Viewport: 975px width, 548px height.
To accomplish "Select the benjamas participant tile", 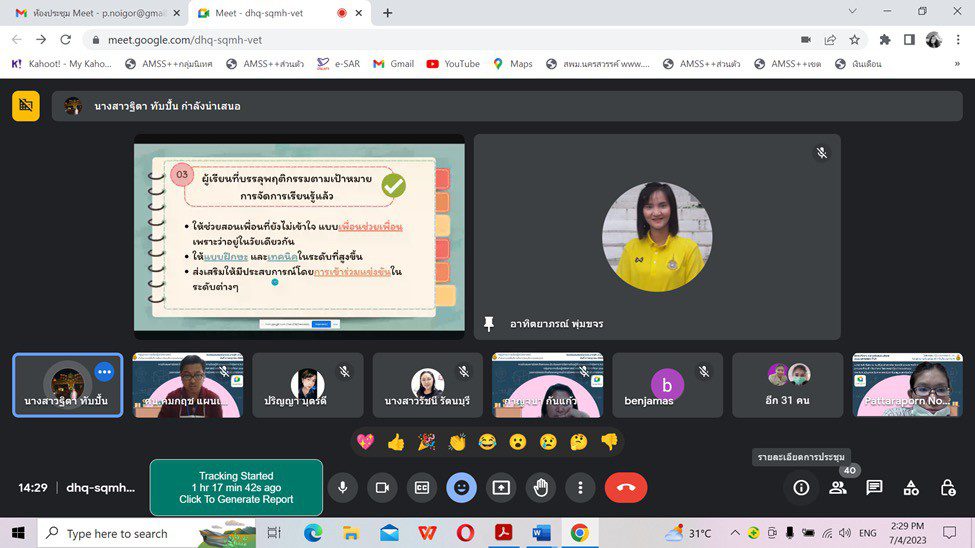I will pos(667,385).
